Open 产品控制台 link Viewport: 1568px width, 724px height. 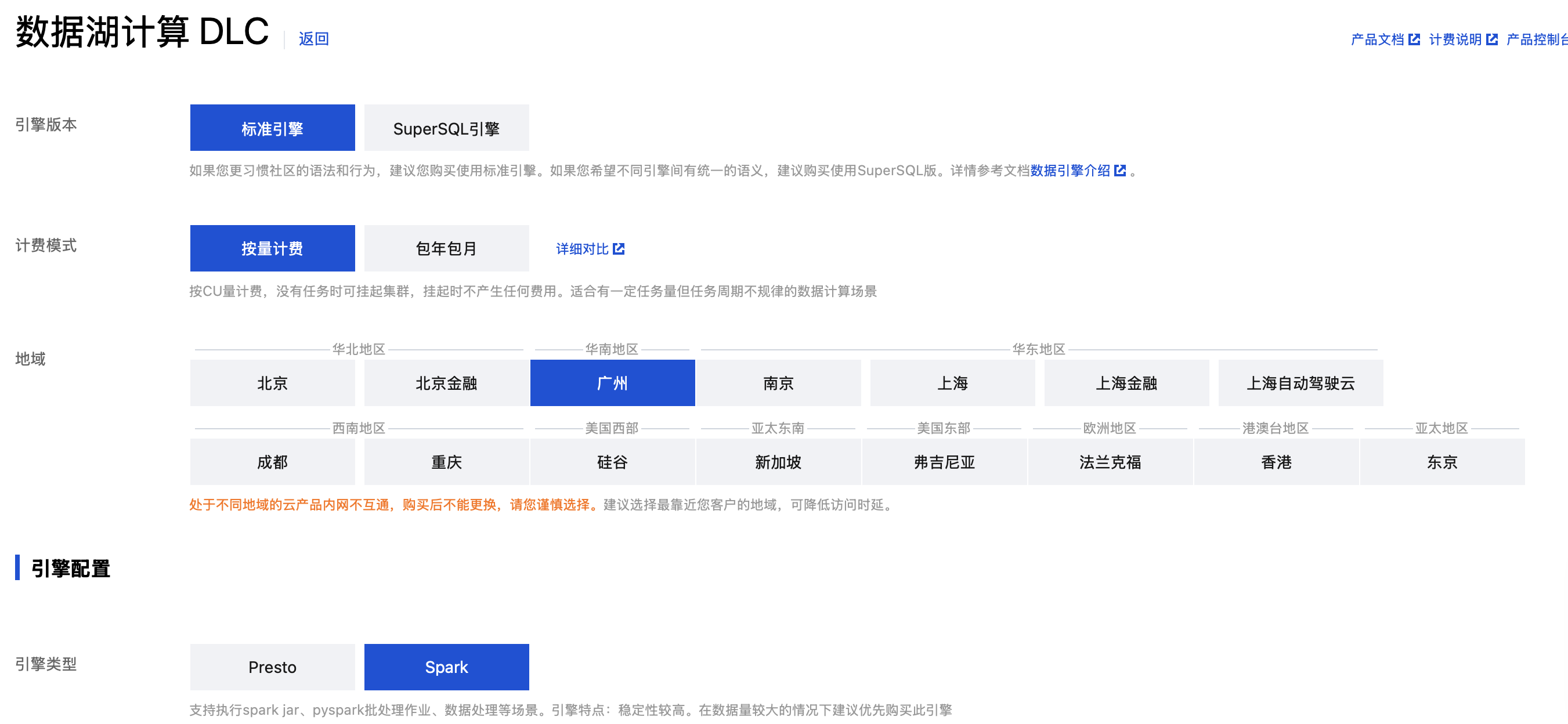click(x=1537, y=39)
